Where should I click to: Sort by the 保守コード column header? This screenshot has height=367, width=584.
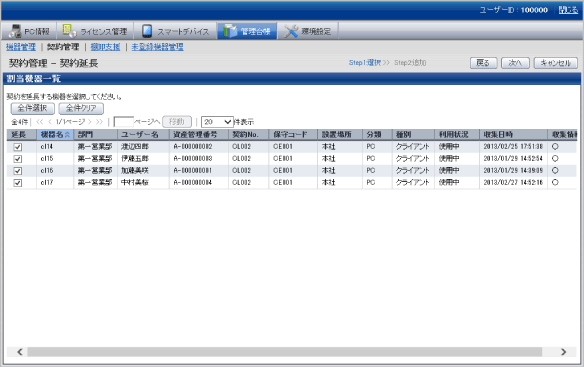click(293, 135)
